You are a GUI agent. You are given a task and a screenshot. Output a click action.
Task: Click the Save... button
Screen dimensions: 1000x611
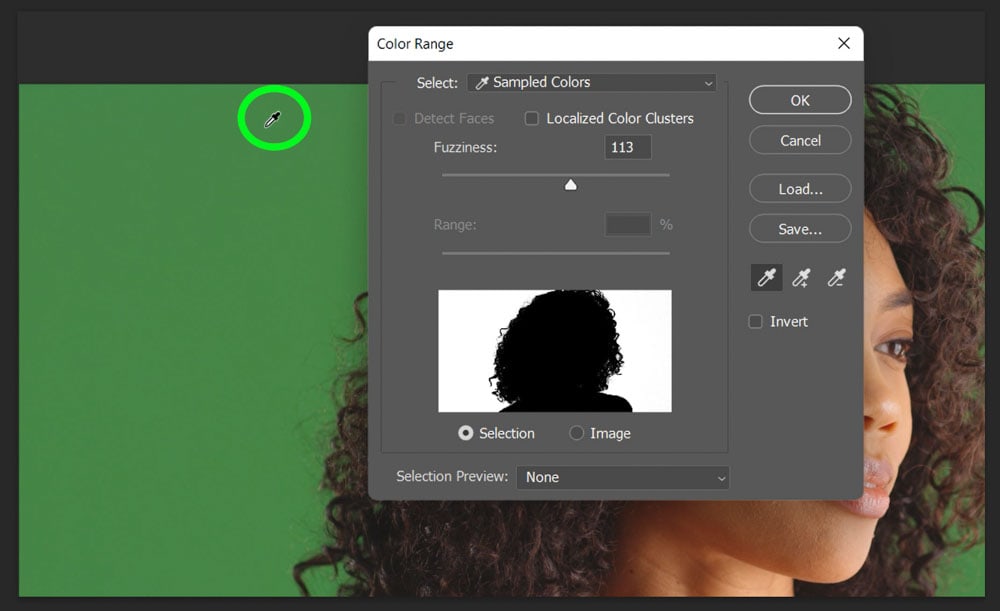click(x=800, y=229)
